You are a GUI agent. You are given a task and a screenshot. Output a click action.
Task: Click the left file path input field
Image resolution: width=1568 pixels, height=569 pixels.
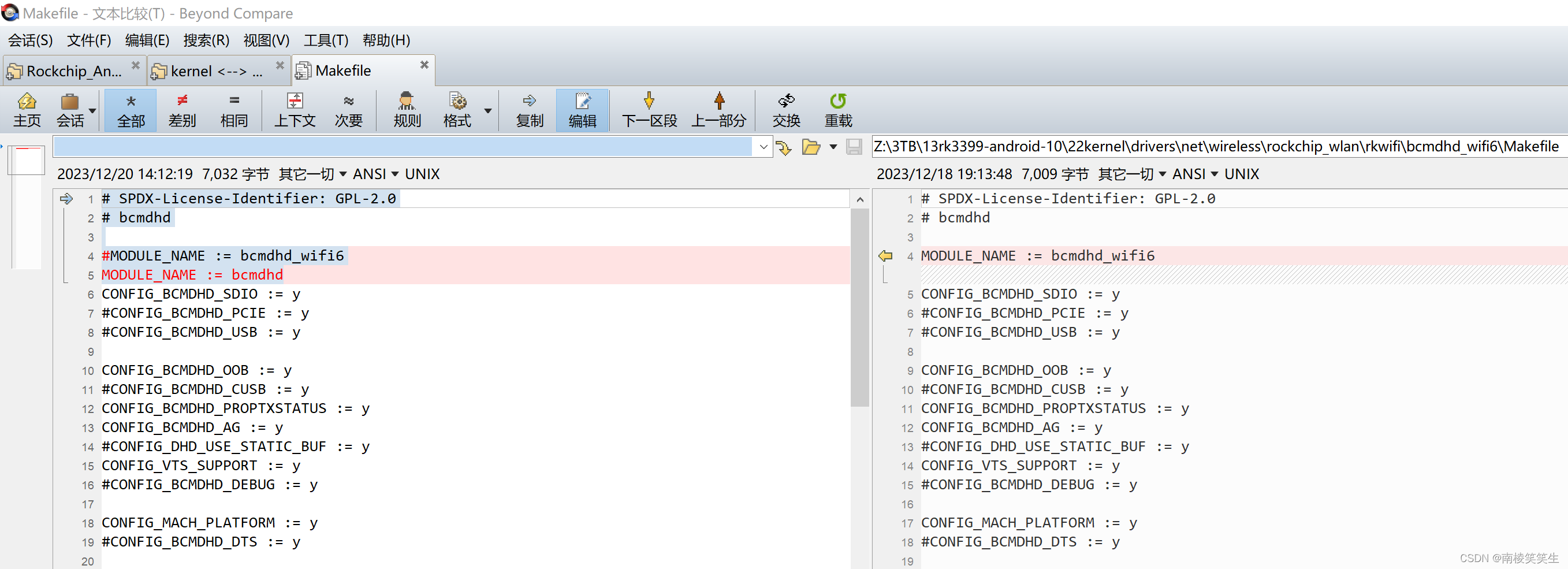[403, 147]
